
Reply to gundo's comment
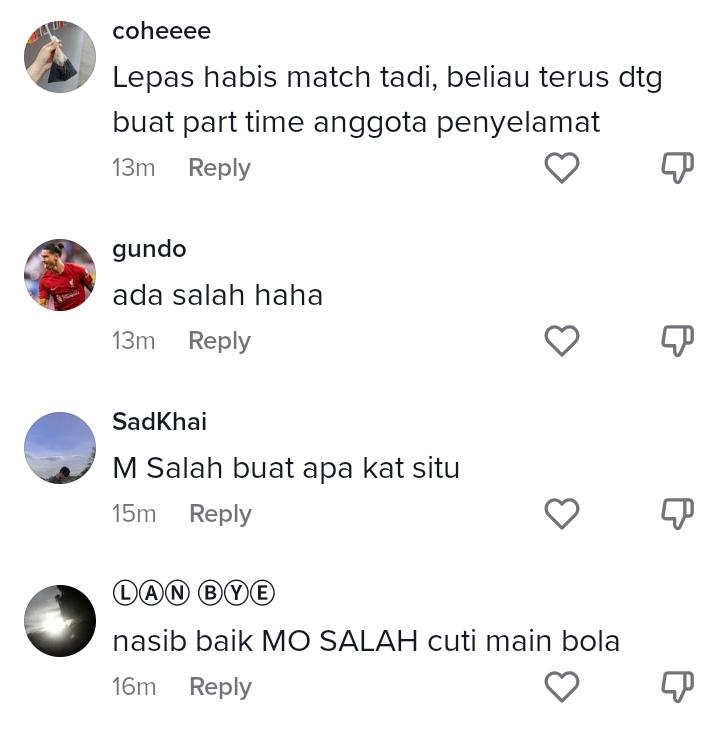[x=220, y=341]
